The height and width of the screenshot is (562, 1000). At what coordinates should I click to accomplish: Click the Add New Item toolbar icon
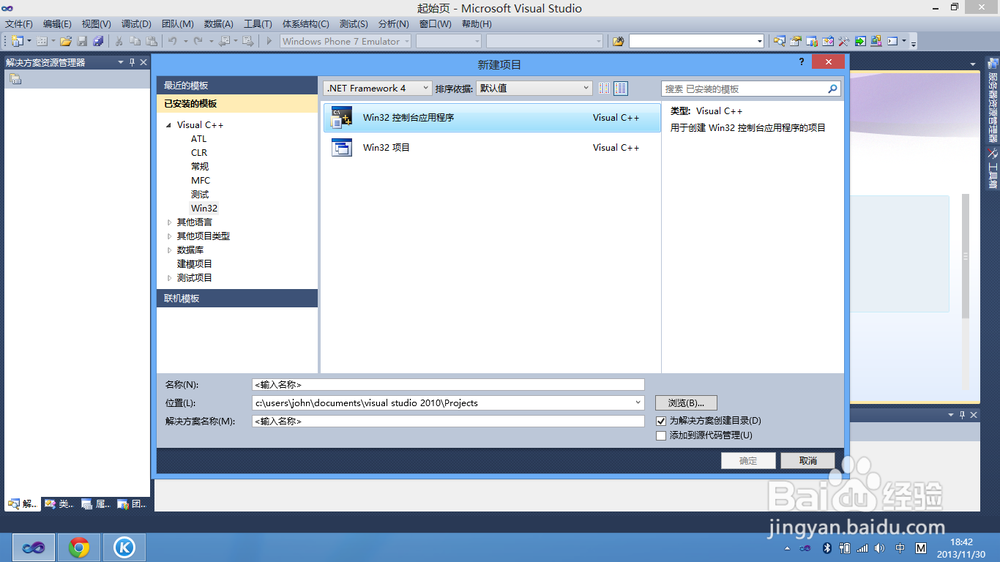click(x=42, y=41)
